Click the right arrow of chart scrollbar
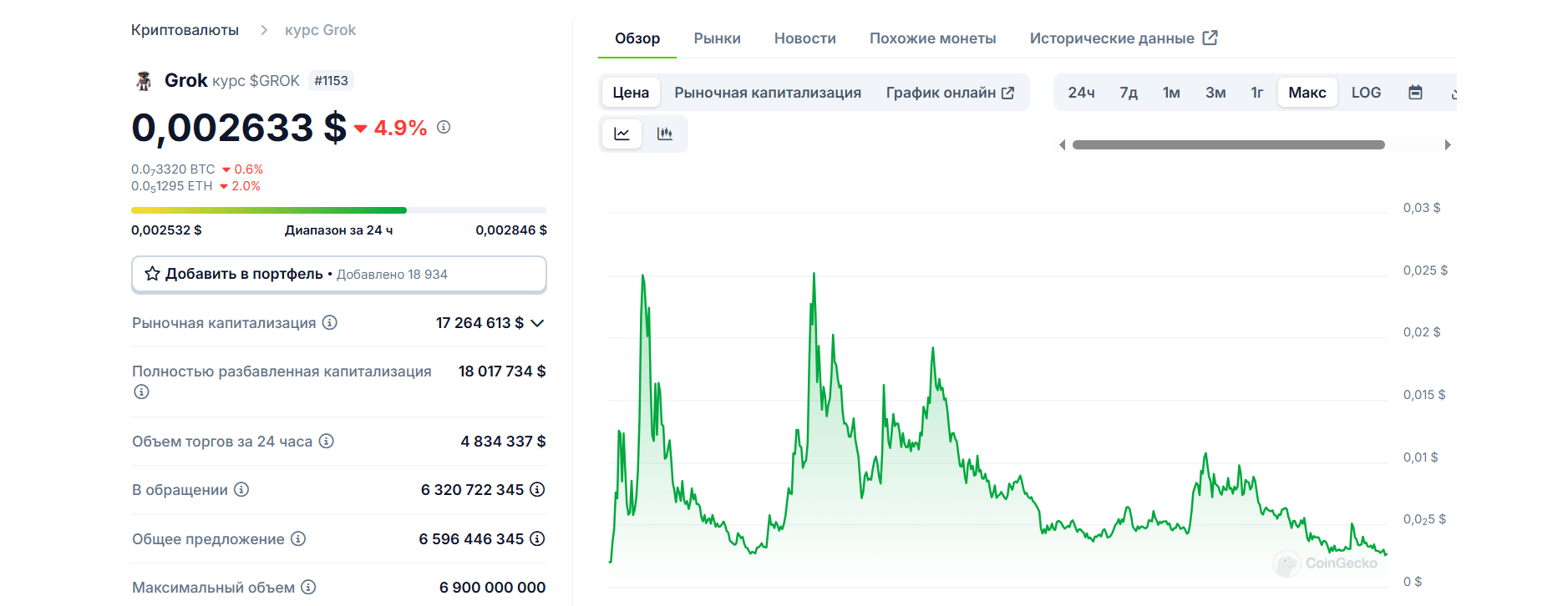 pyautogui.click(x=1448, y=144)
